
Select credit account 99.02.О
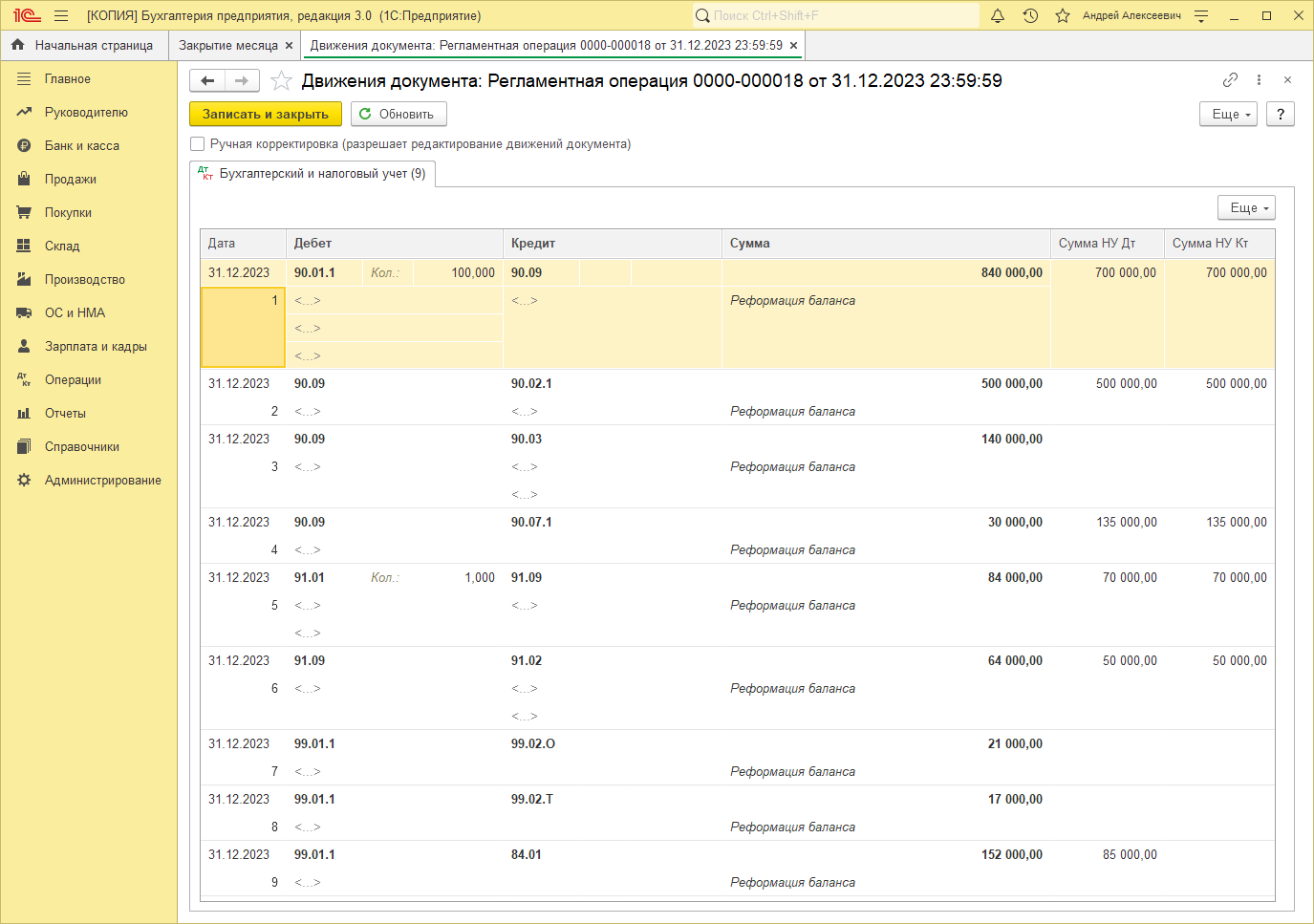tap(533, 744)
